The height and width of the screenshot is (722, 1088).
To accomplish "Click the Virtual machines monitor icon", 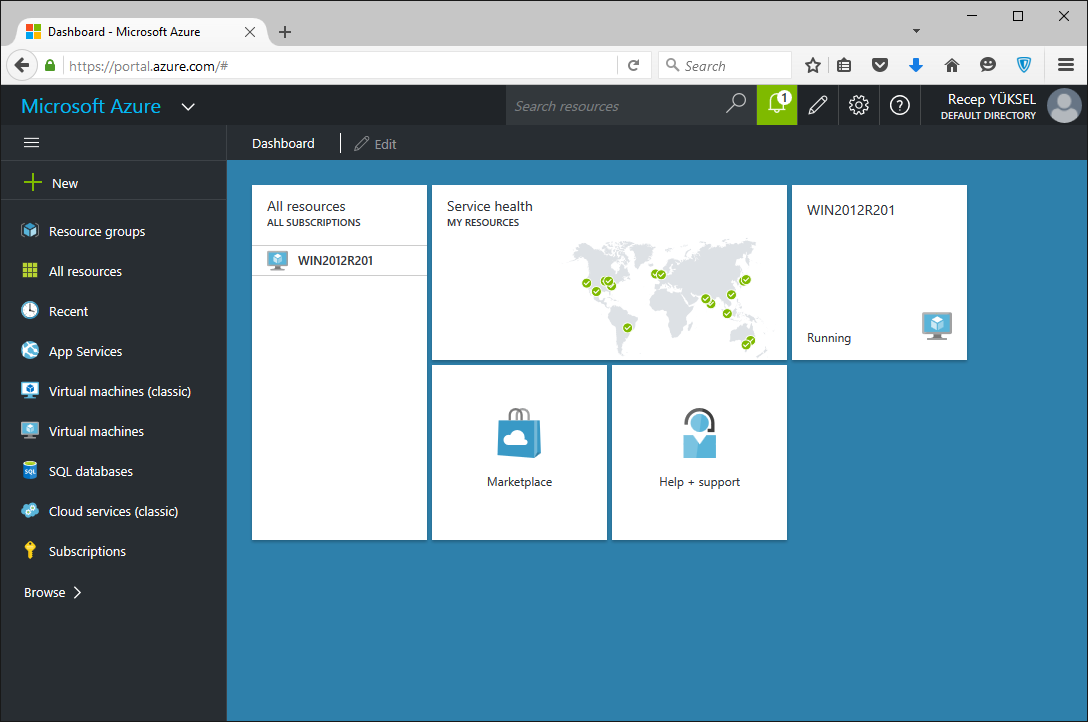I will click(x=30, y=430).
